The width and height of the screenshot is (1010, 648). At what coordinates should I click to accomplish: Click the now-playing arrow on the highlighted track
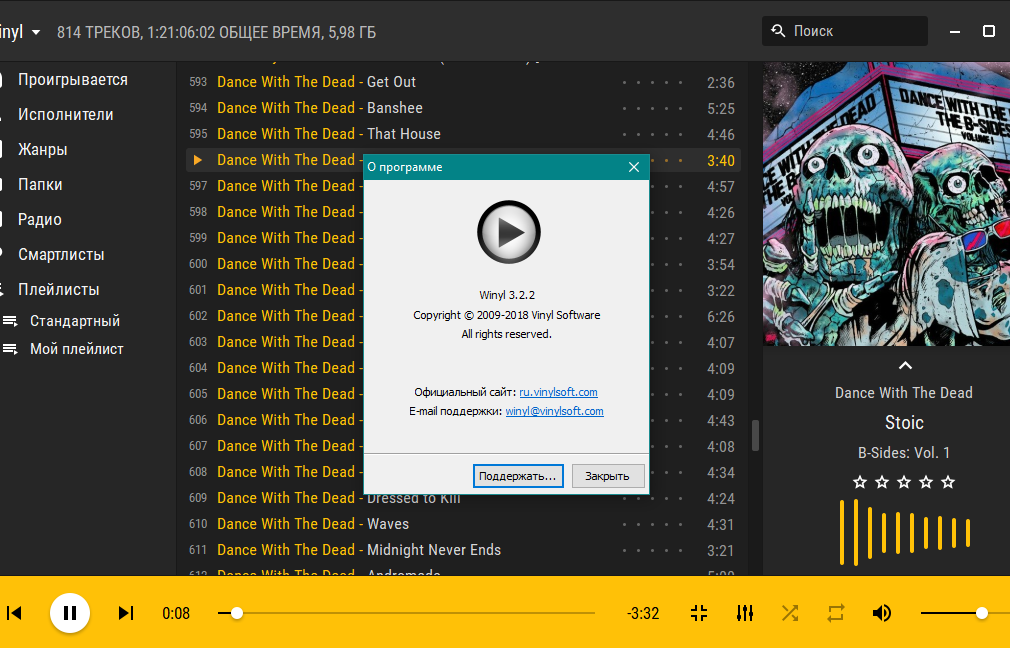[198, 160]
